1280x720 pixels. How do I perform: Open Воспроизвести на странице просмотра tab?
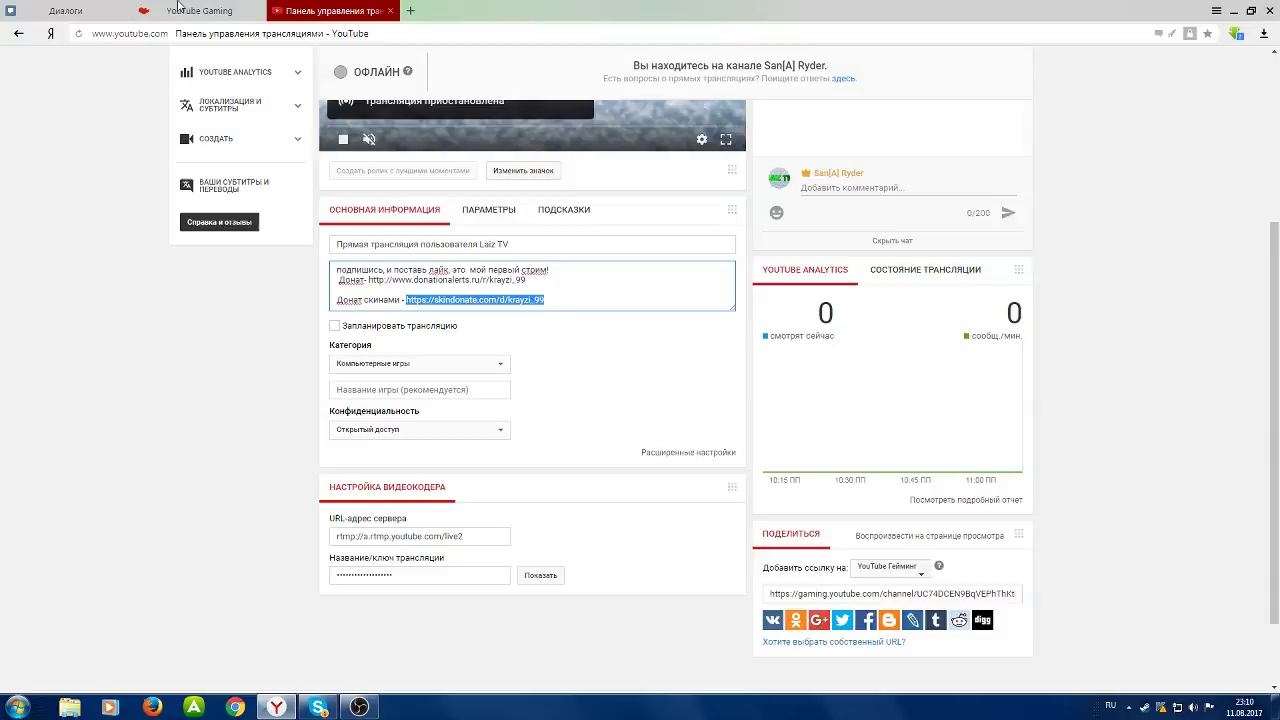click(929, 535)
